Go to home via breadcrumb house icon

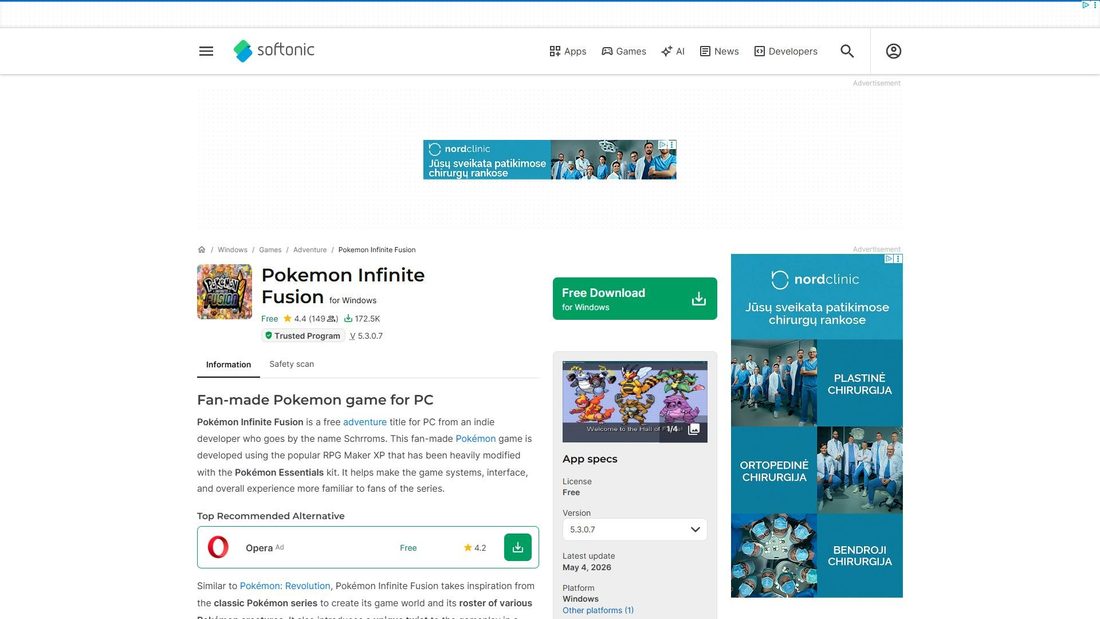[201, 250]
